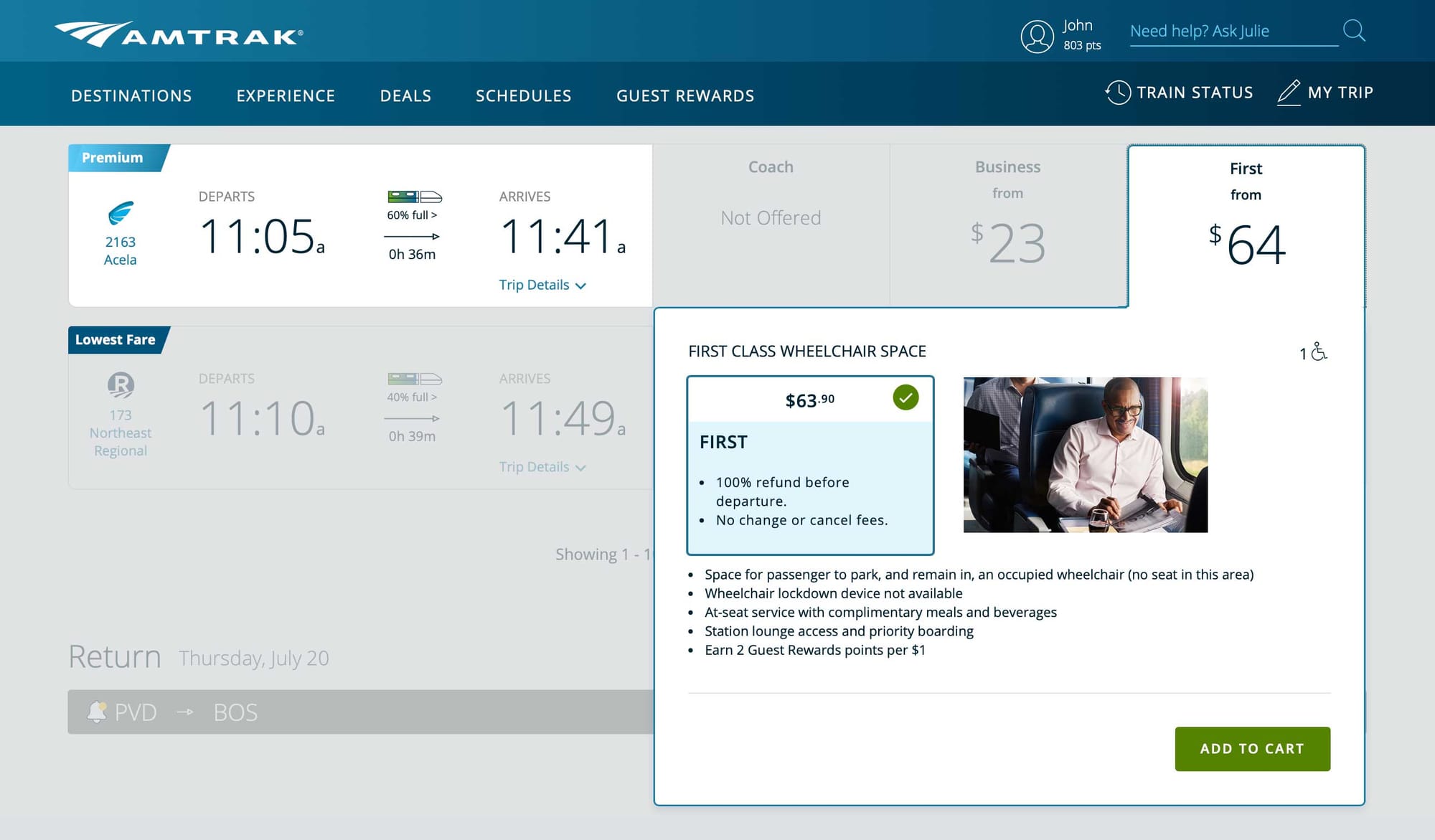This screenshot has width=1435, height=840.
Task: Select the $63.90 First fare option
Action: pos(809,465)
